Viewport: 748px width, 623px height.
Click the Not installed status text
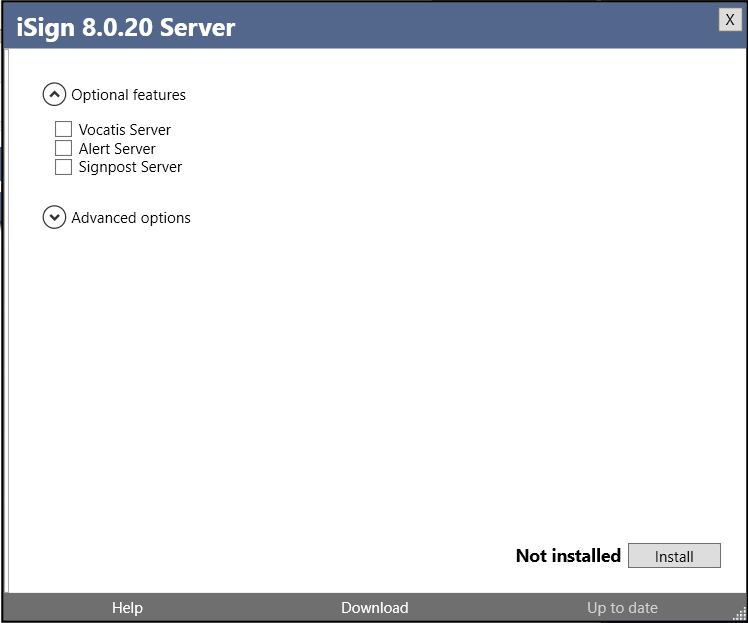point(568,556)
